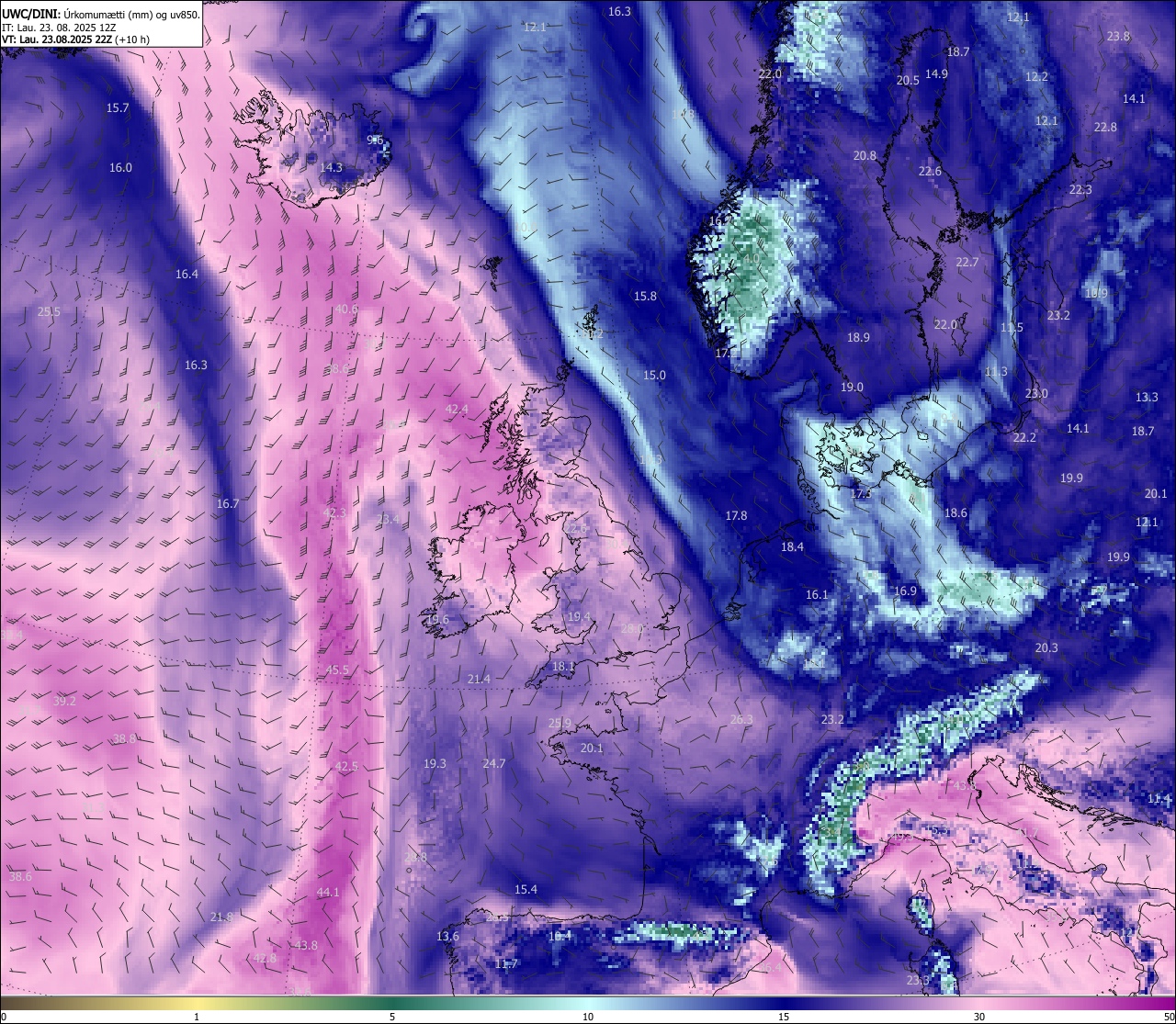1176x1024 pixels.
Task: Click the 5 label on the color scale
Action: (392, 1017)
